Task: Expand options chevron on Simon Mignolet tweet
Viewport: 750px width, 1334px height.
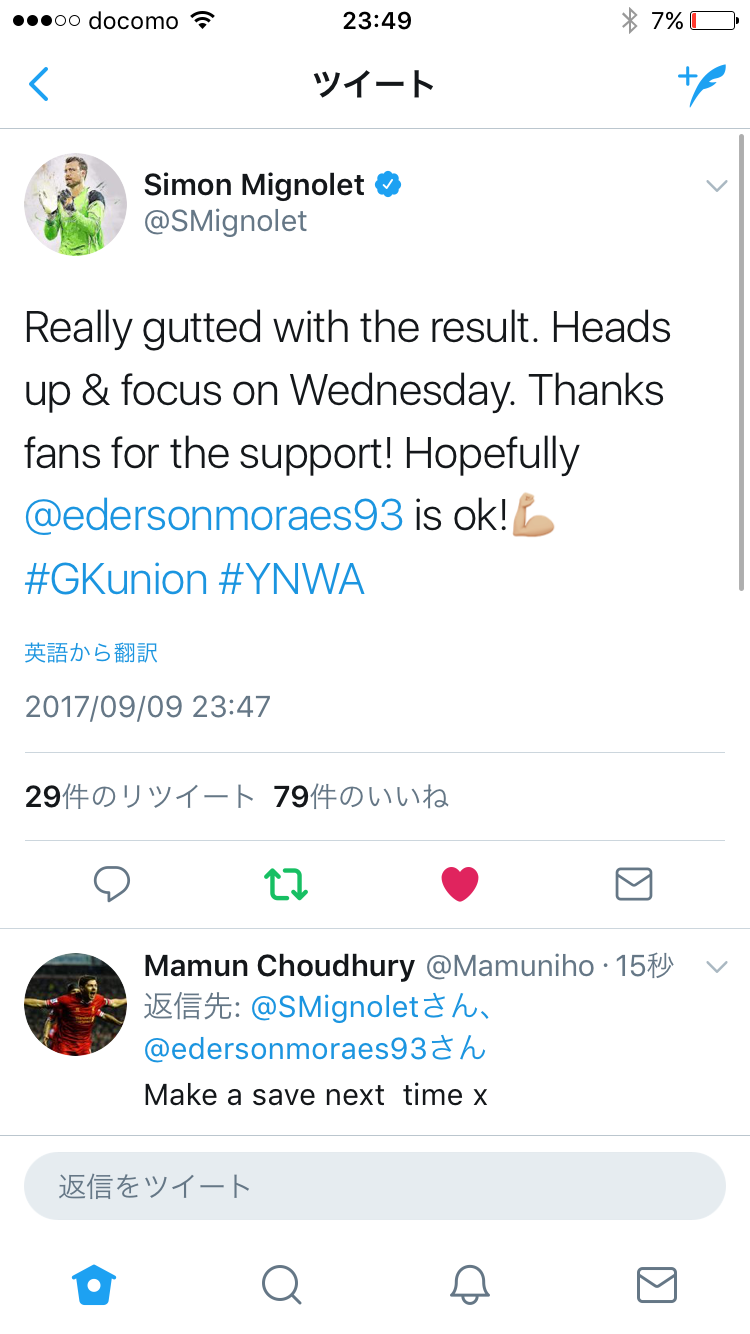Action: [x=716, y=186]
